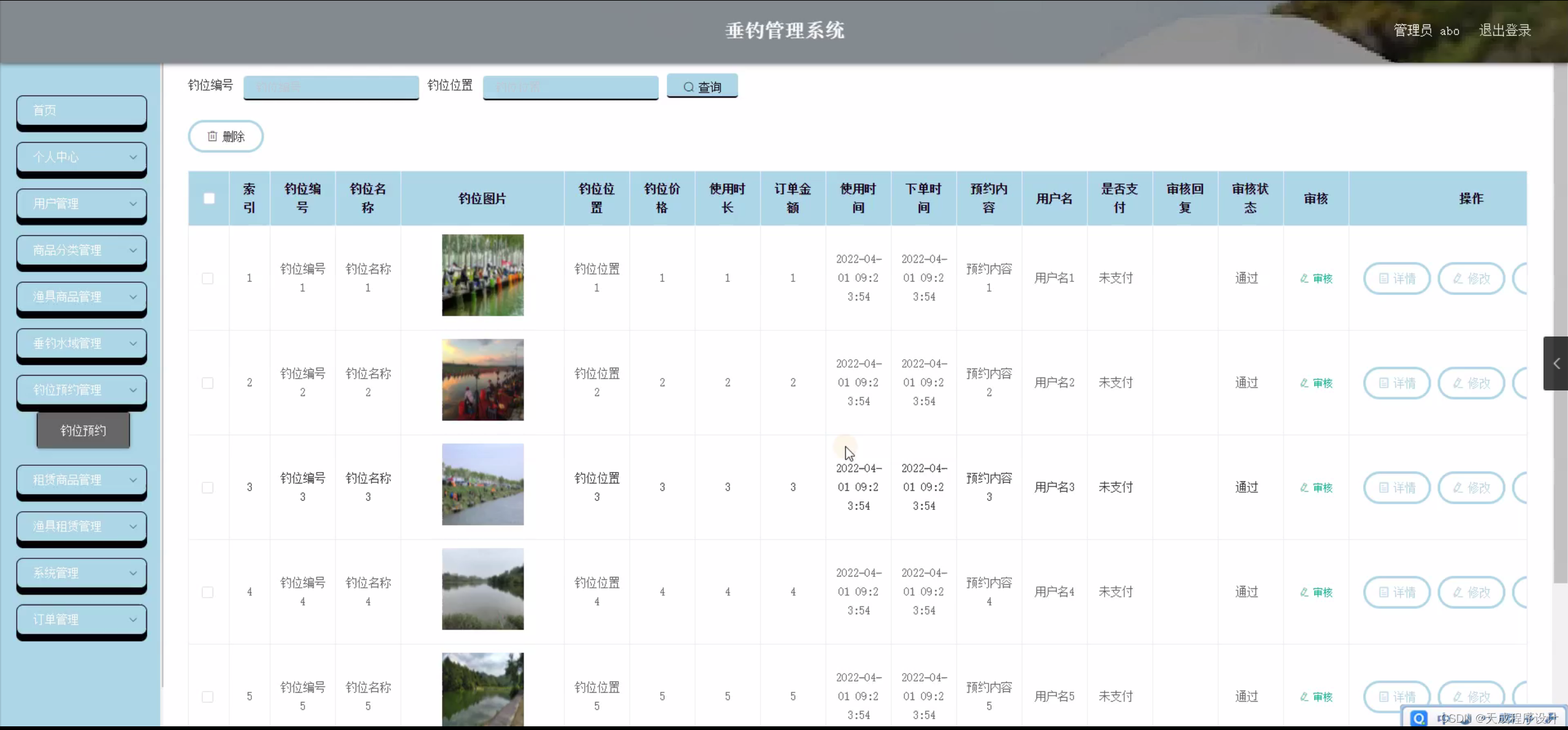The image size is (1568, 730).
Task: Click the search magnifier icon in 查询 button
Action: pyautogui.click(x=688, y=87)
